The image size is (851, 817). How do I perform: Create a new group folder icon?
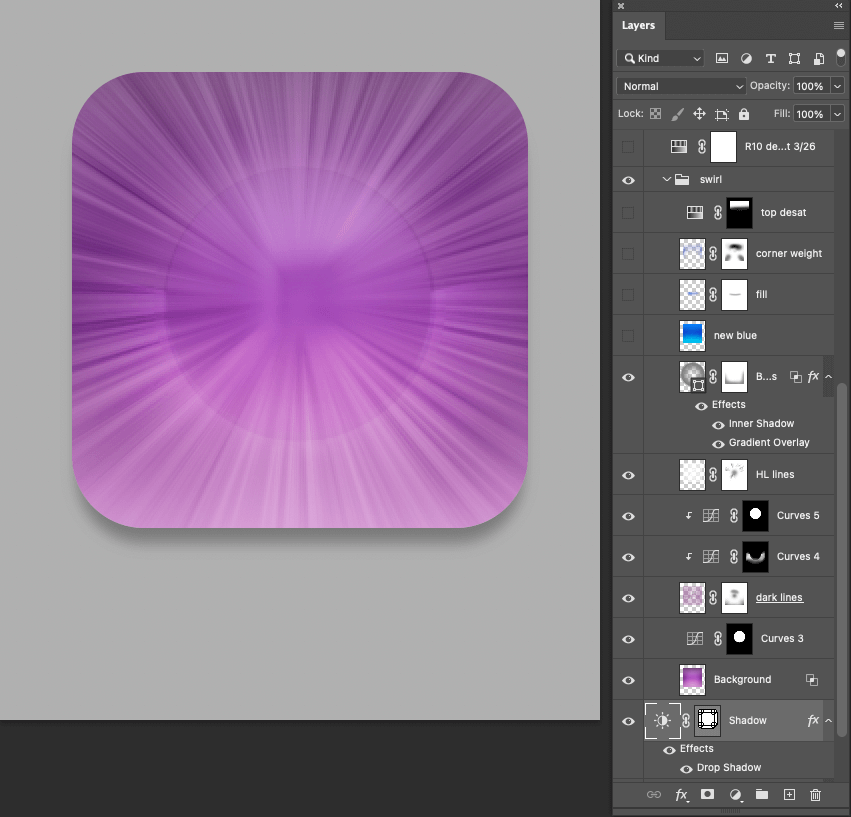coord(762,795)
